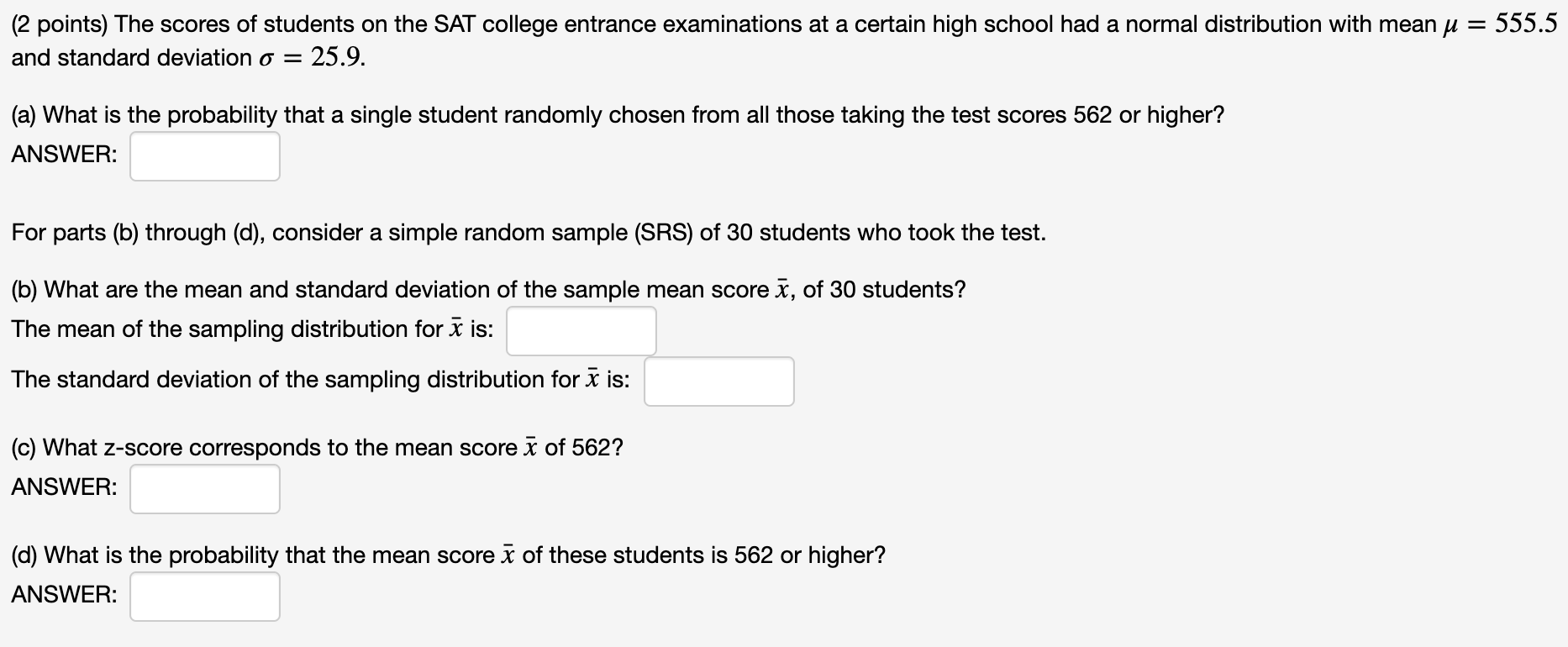Click the part (a) question text
The height and width of the screenshot is (647, 1568).
[x=618, y=115]
